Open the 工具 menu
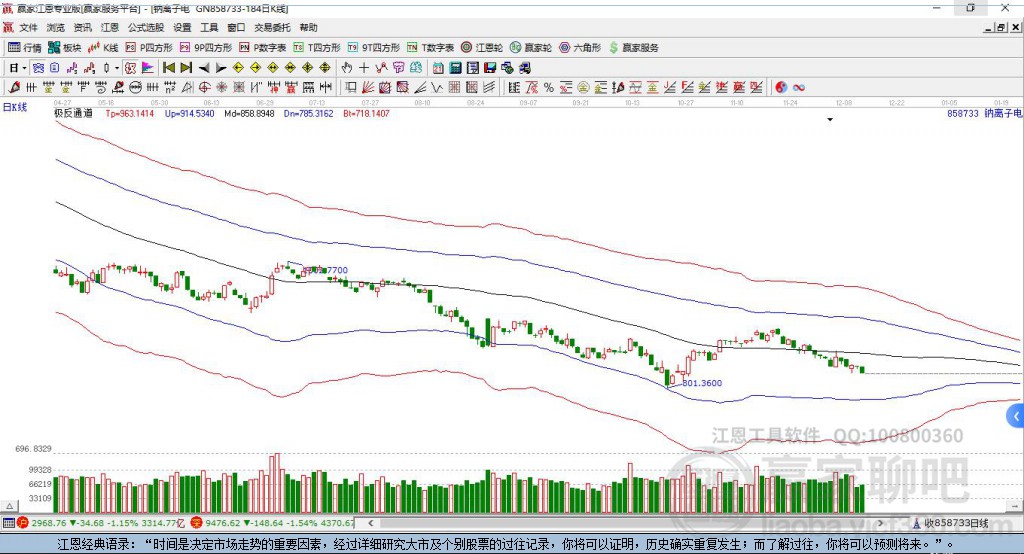The height and width of the screenshot is (554, 1024). pyautogui.click(x=209, y=27)
